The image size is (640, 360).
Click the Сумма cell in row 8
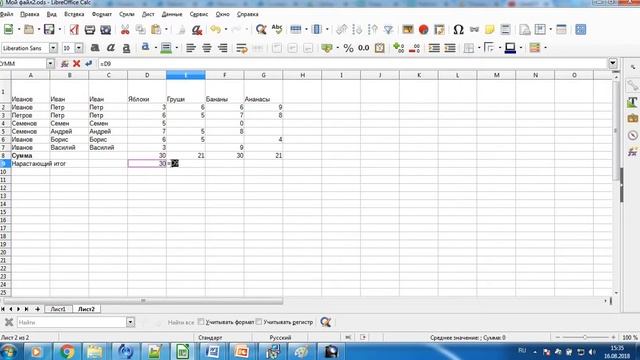(30, 156)
